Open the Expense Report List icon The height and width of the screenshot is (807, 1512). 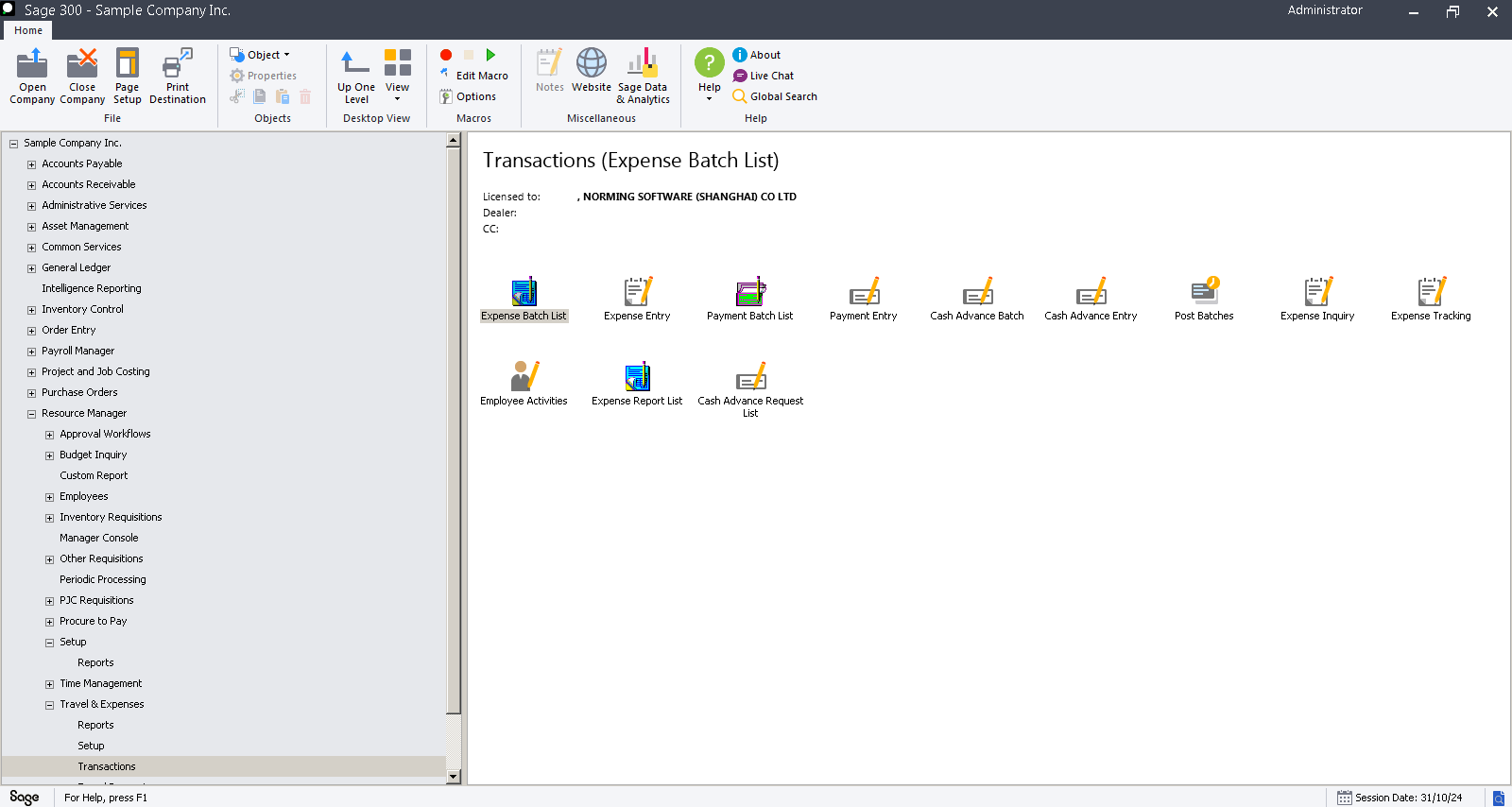[x=637, y=377]
